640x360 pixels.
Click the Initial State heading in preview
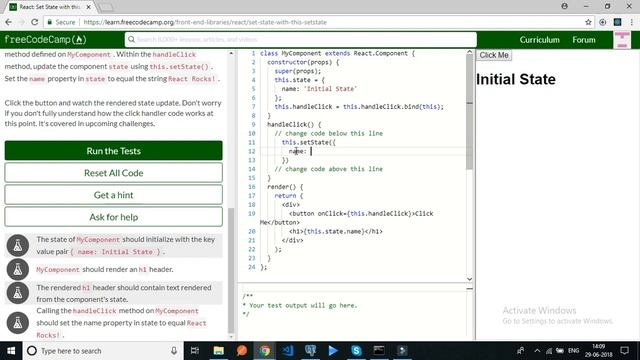click(516, 79)
